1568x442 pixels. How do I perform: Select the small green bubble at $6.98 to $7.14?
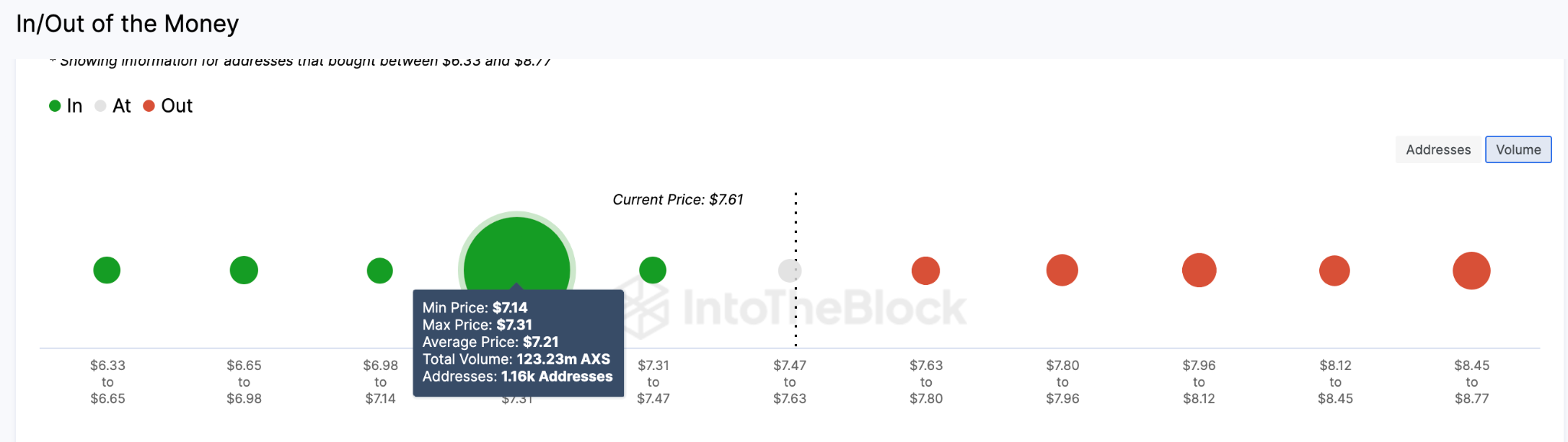(x=380, y=270)
